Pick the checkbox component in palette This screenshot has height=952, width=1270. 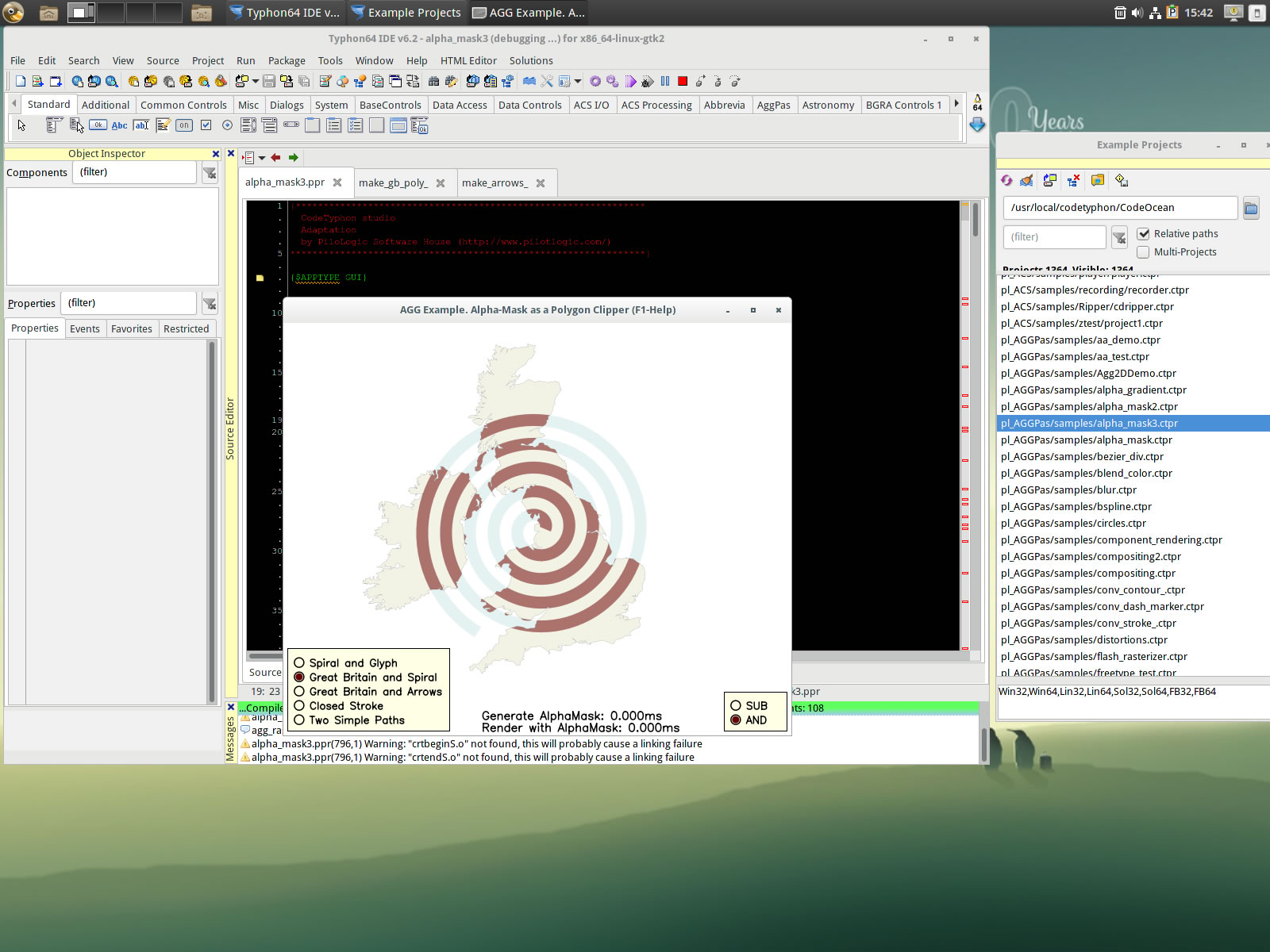tap(206, 125)
